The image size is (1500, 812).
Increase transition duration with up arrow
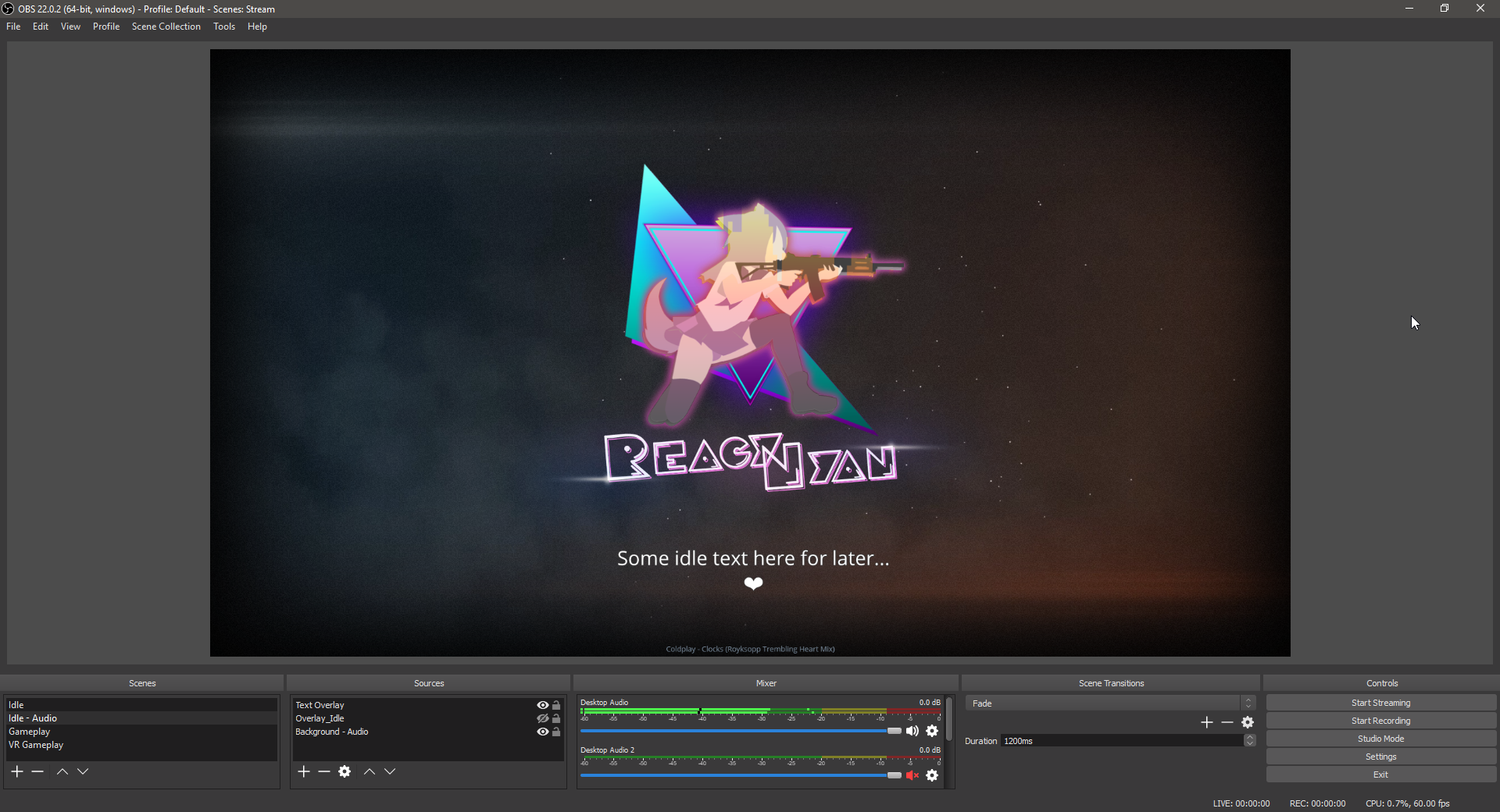tap(1250, 737)
